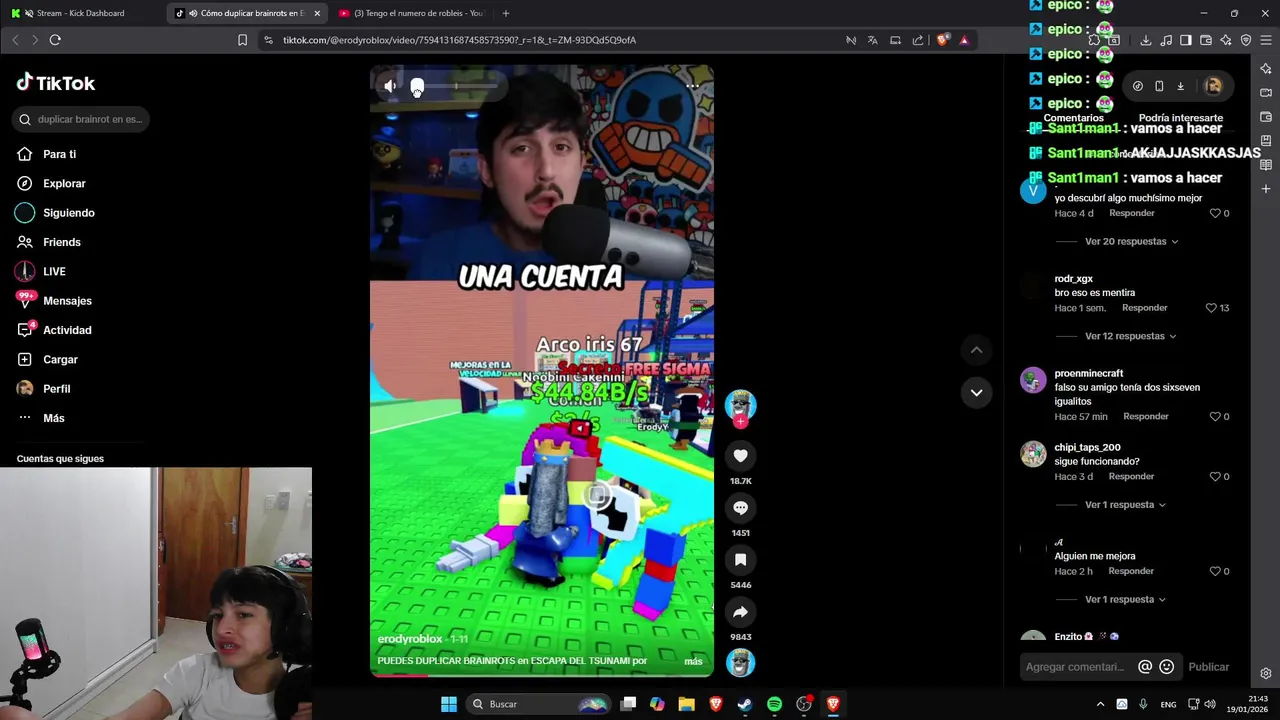Open Para ti in TikTok sidebar
The height and width of the screenshot is (720, 1280).
tap(59, 154)
